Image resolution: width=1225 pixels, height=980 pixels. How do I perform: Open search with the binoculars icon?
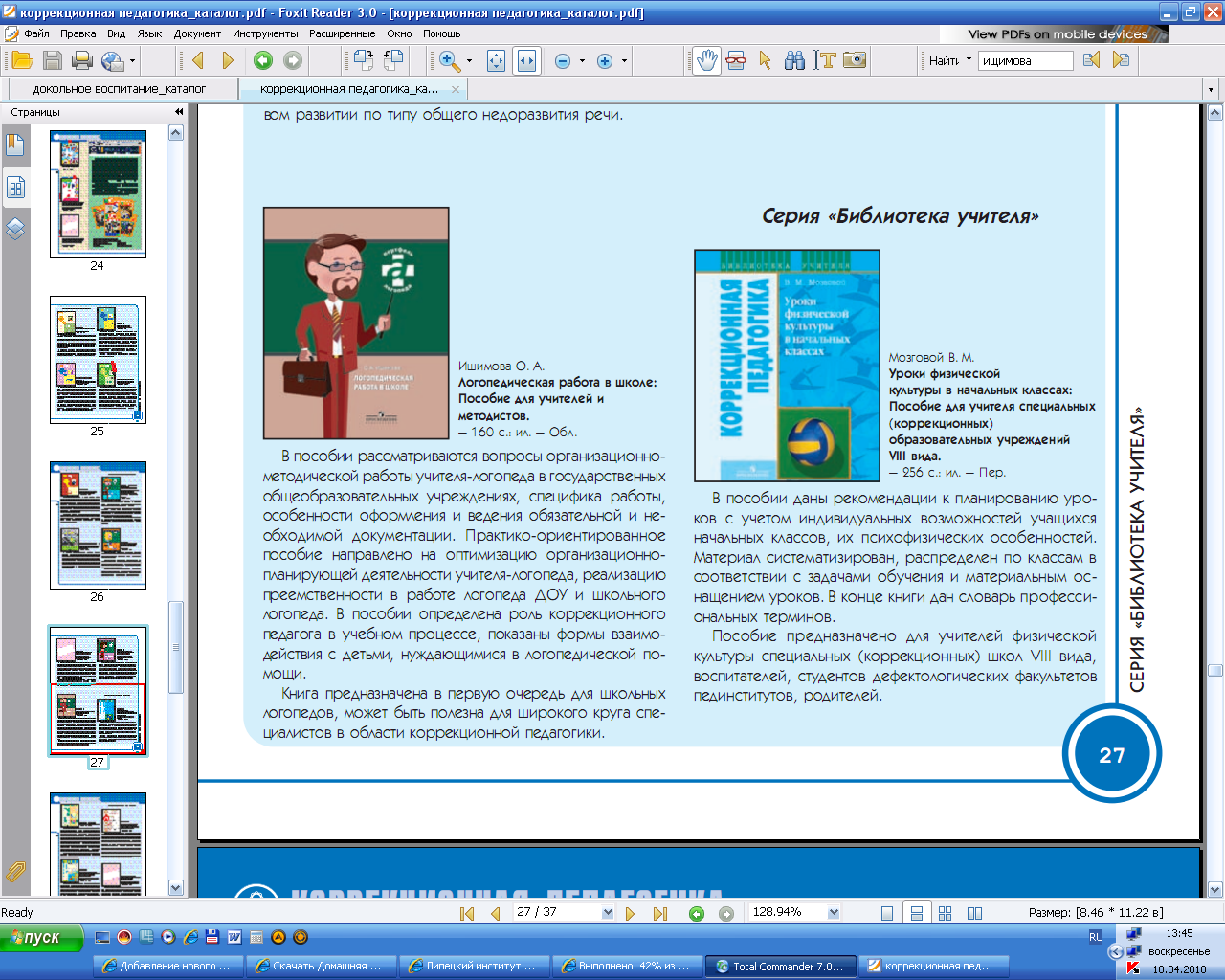coord(794,60)
